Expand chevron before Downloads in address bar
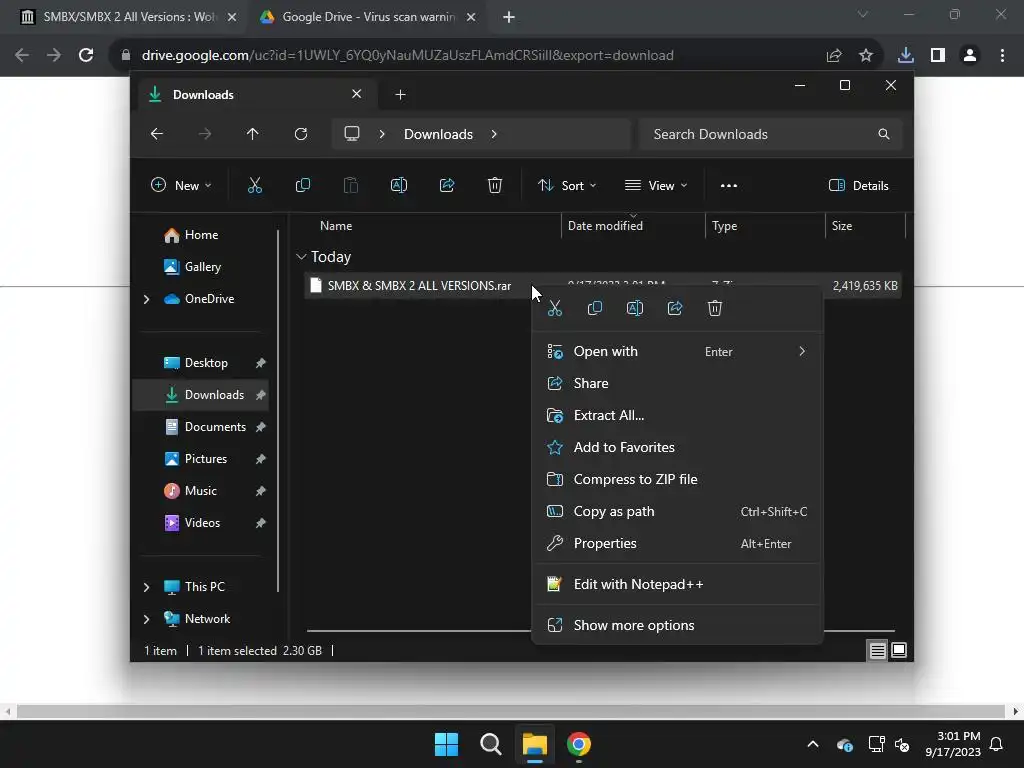 [x=382, y=134]
